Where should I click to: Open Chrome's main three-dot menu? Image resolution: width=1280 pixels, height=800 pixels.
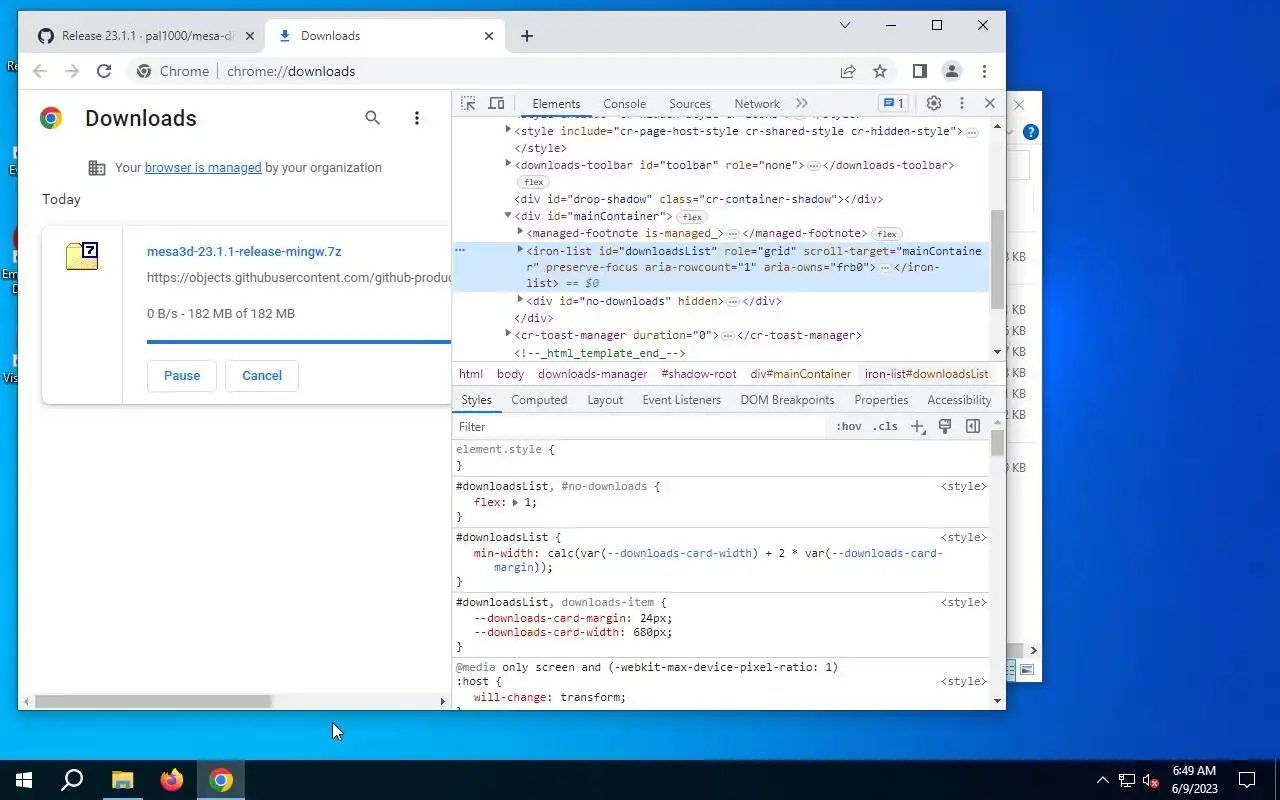(985, 71)
